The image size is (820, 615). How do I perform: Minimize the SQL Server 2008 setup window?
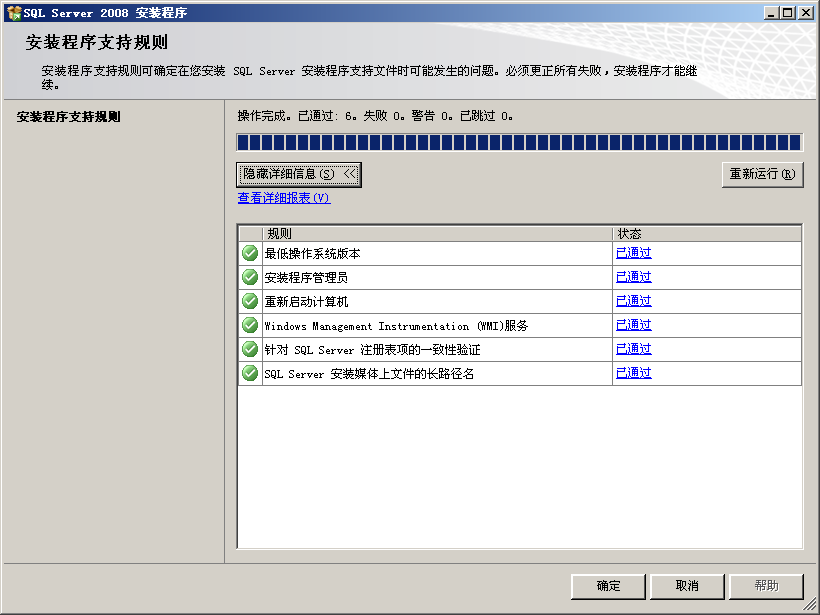point(771,13)
